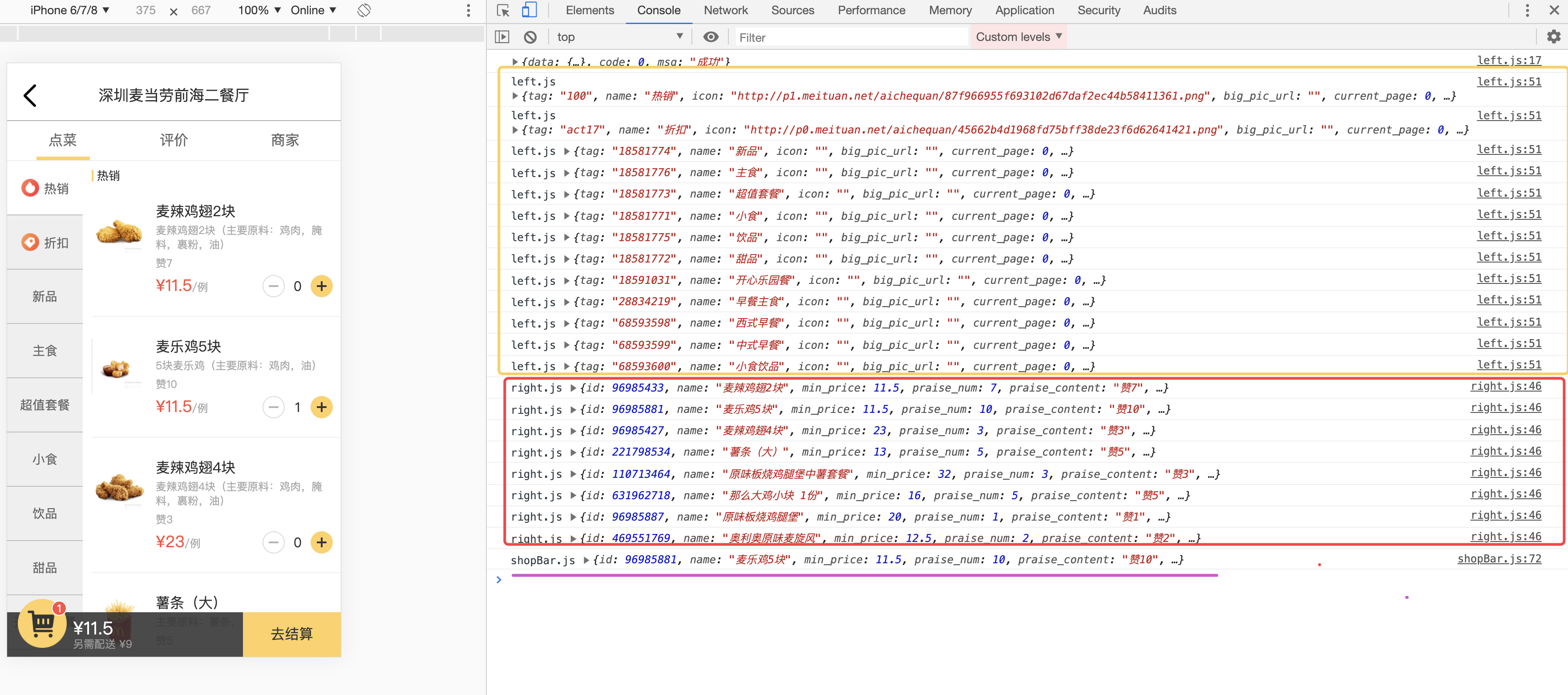Select the inspect element tool icon
The image size is (1568, 695).
pos(503,10)
